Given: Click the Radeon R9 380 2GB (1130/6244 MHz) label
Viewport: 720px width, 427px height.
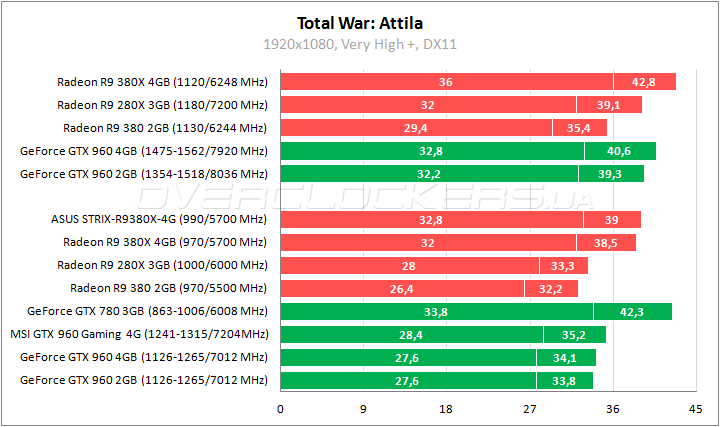Looking at the screenshot, I should pyautogui.click(x=165, y=128).
